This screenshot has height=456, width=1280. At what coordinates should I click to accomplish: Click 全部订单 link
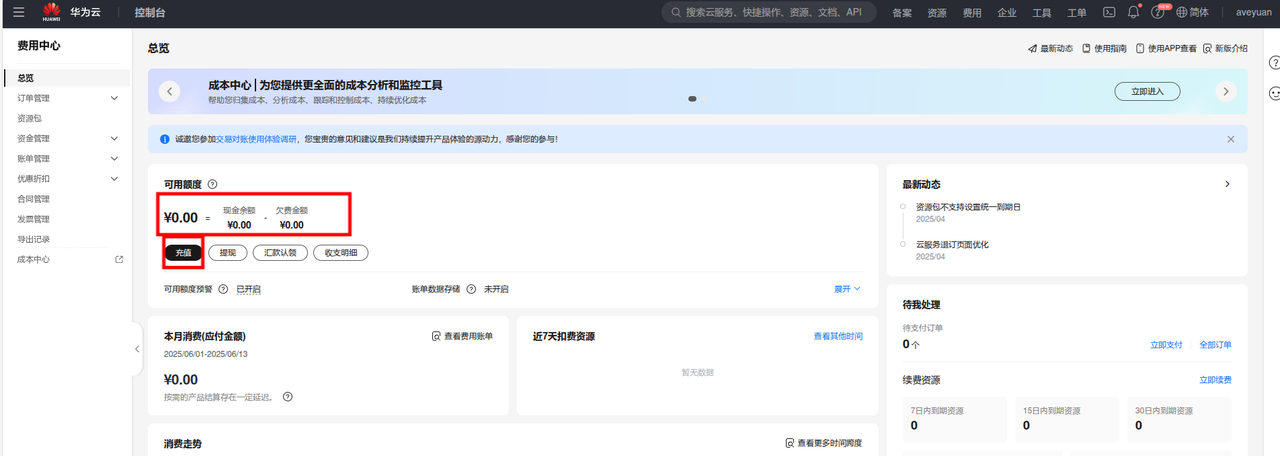pyautogui.click(x=1216, y=345)
